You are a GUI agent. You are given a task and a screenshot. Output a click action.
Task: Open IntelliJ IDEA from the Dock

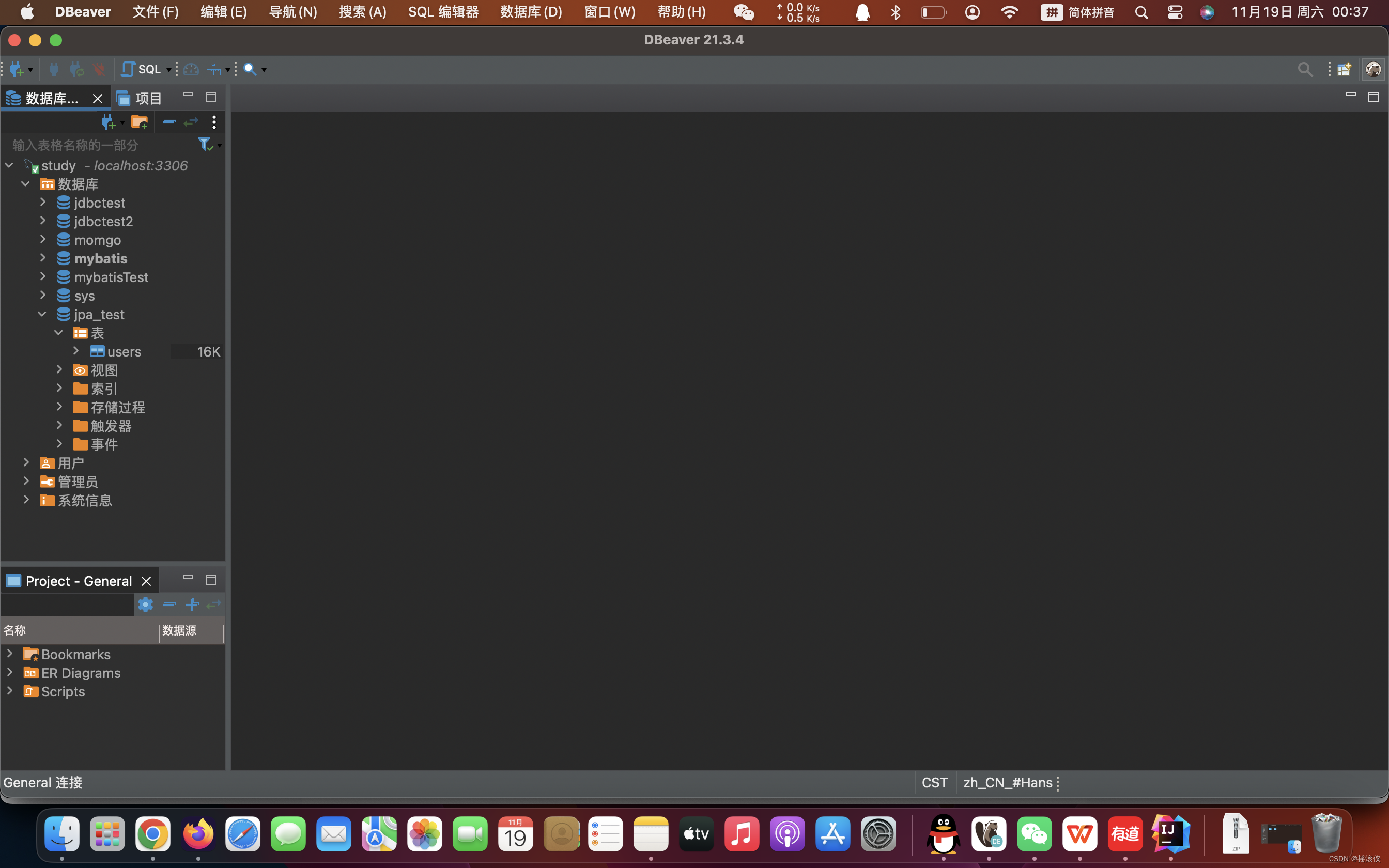1170,833
